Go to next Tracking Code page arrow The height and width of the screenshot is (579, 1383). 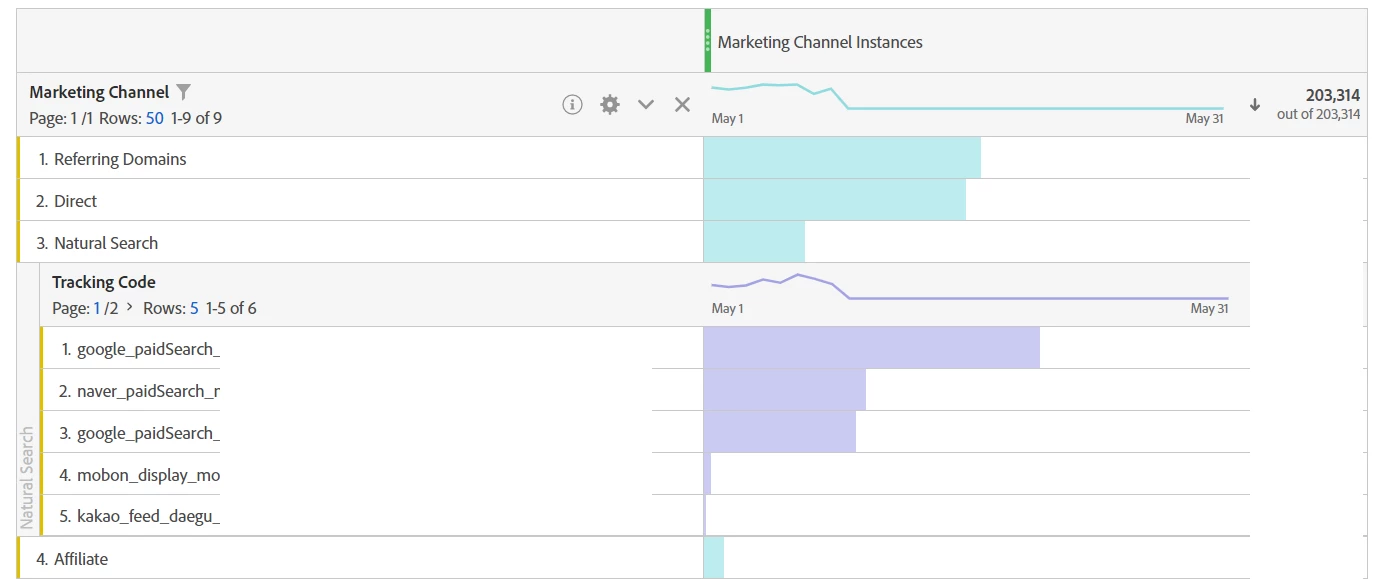pos(130,307)
